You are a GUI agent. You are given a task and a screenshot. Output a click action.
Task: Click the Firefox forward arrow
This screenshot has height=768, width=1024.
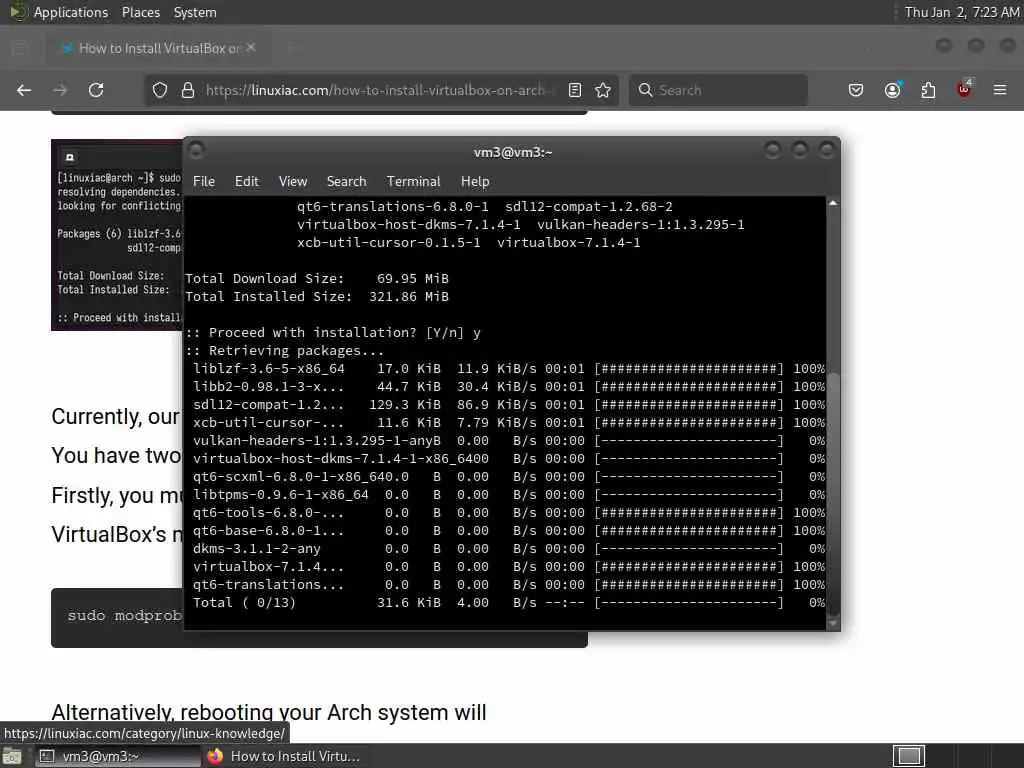pos(60,90)
